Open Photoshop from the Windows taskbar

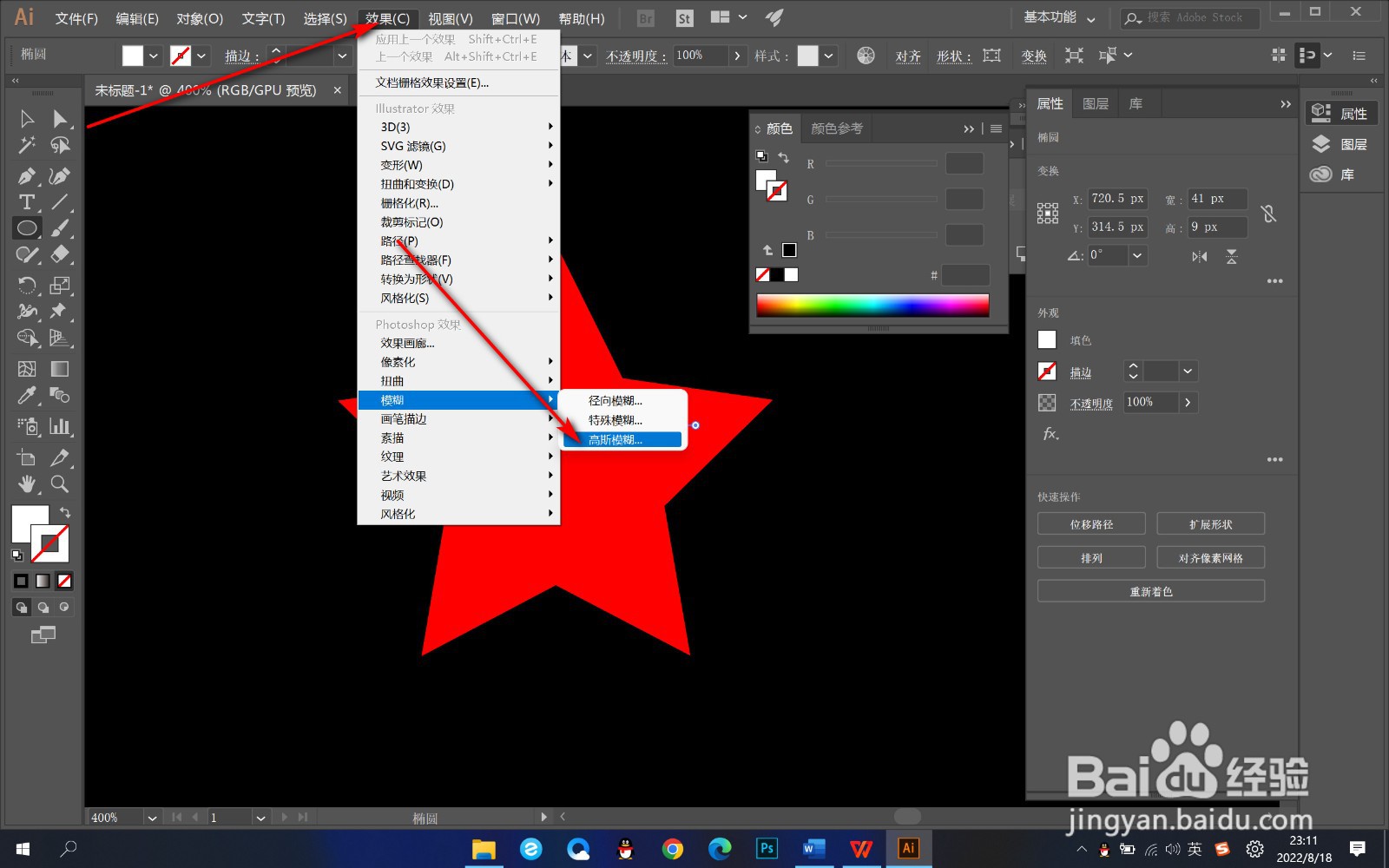coord(767,848)
